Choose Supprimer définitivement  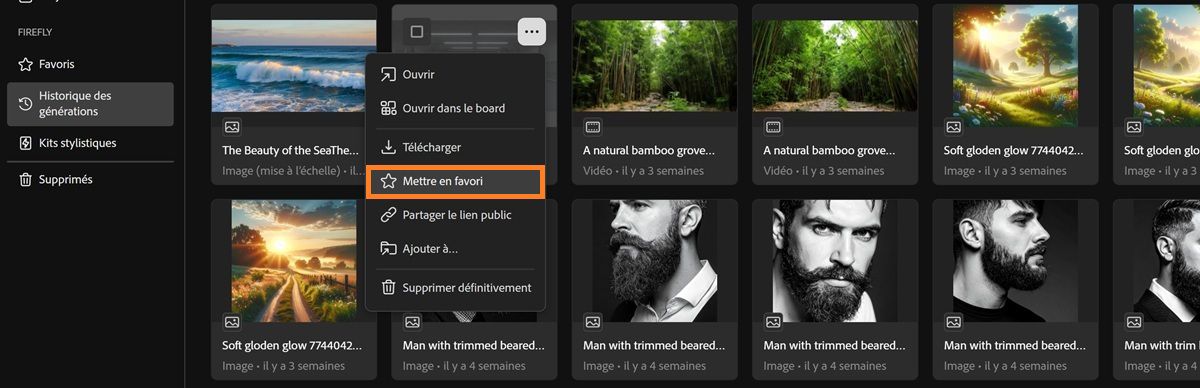[455, 287]
